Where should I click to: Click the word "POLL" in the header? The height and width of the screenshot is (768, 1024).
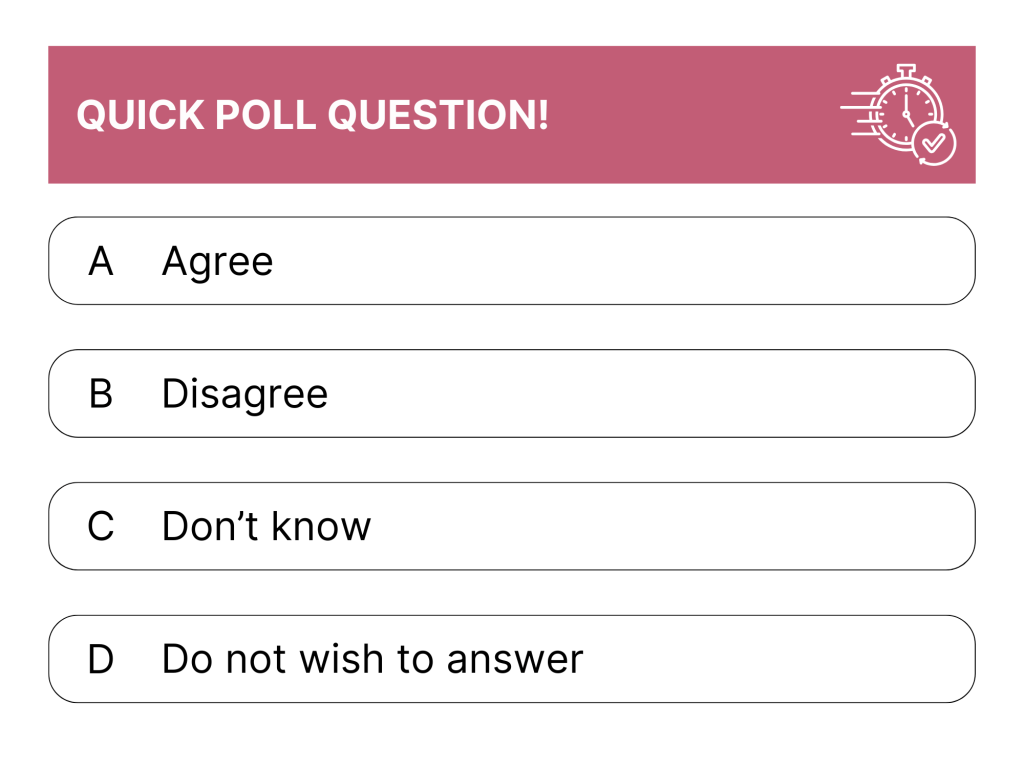point(267,116)
